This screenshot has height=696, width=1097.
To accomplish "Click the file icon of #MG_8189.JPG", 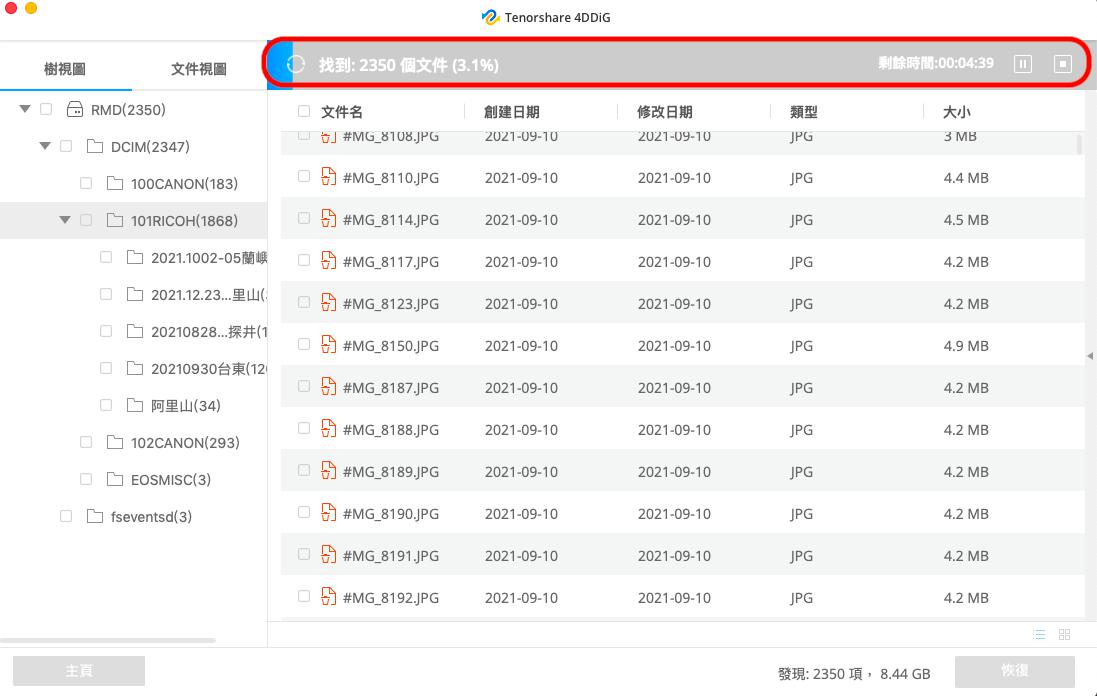I will 328,470.
